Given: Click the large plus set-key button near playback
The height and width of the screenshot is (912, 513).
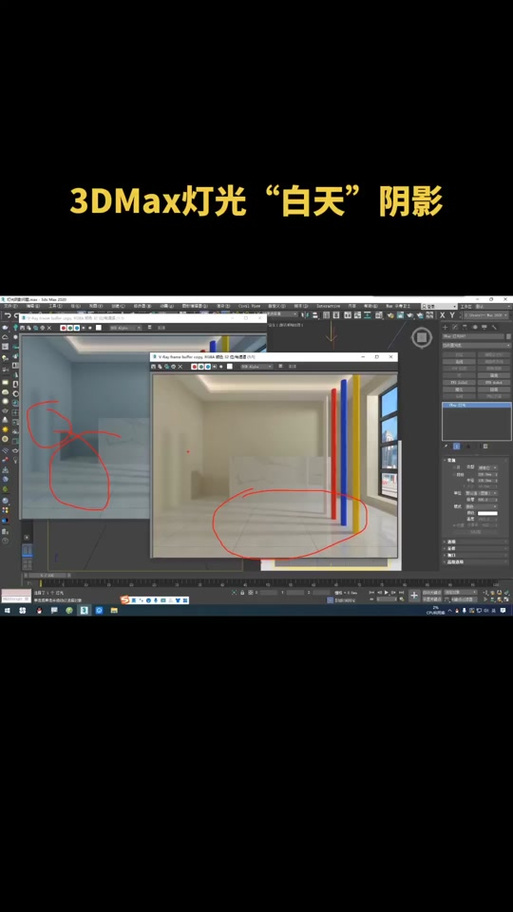Looking at the screenshot, I should tap(414, 595).
